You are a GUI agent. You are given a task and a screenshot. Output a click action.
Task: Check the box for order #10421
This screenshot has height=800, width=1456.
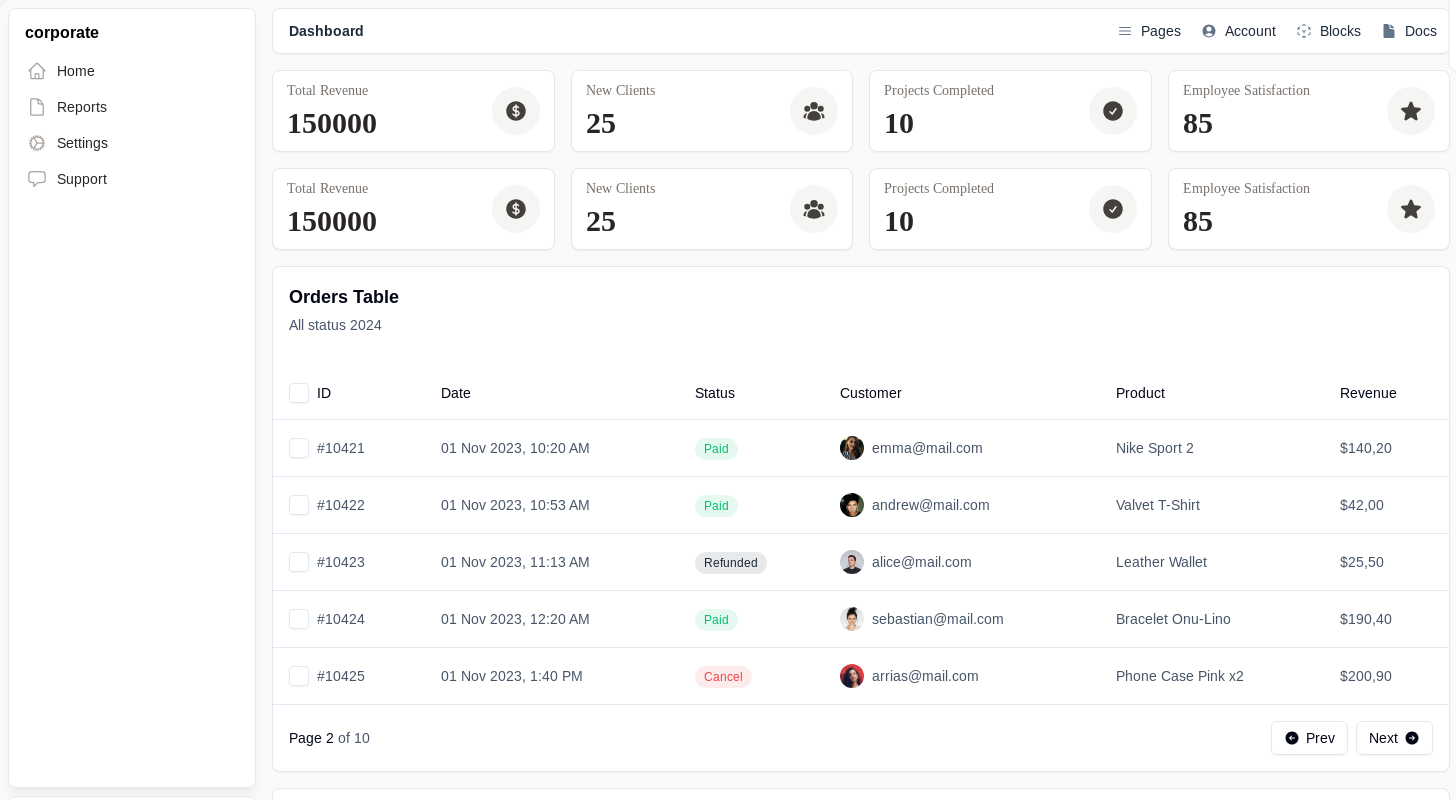[299, 448]
